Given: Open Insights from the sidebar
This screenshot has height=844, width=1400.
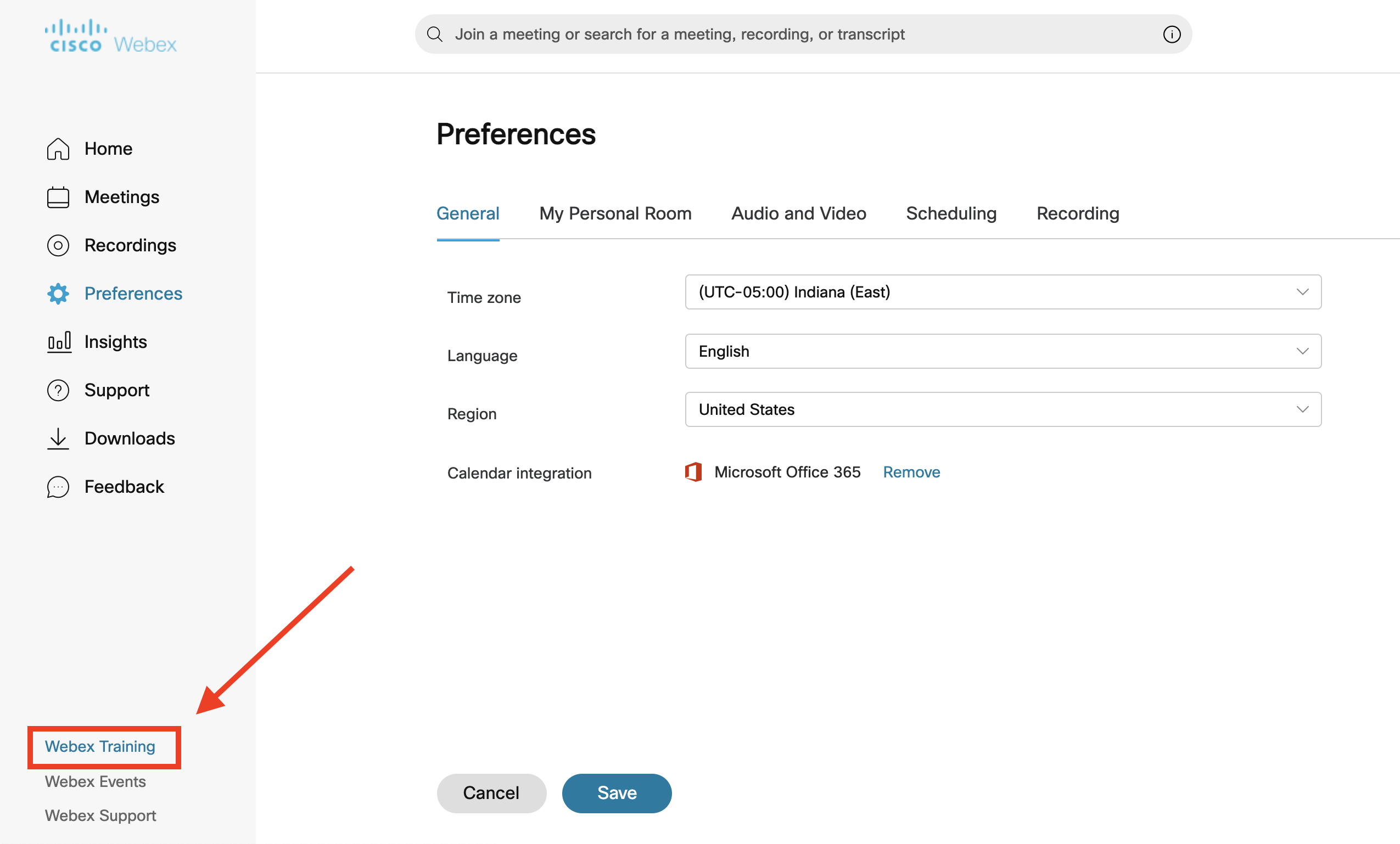Looking at the screenshot, I should pos(58,341).
